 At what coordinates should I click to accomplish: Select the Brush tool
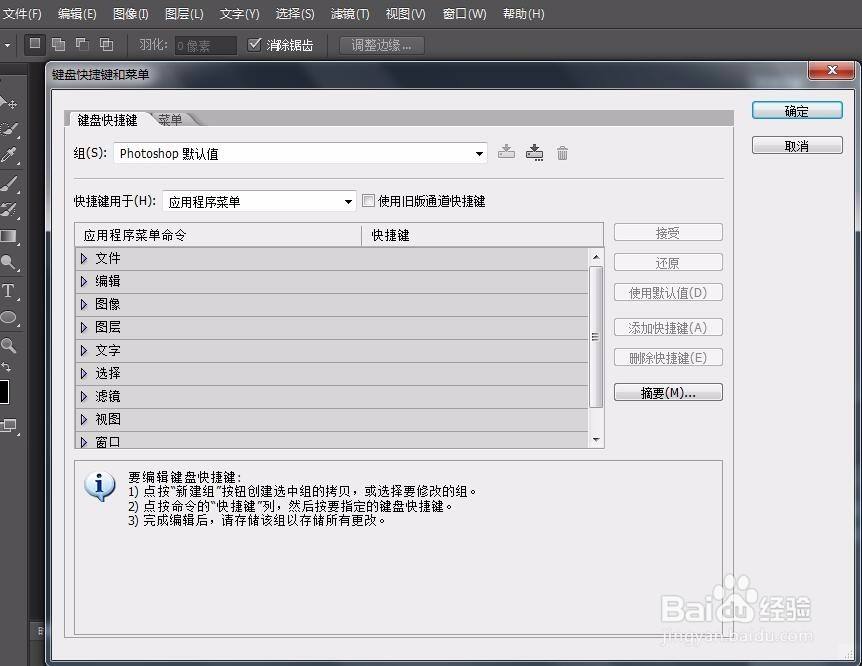(x=9, y=183)
